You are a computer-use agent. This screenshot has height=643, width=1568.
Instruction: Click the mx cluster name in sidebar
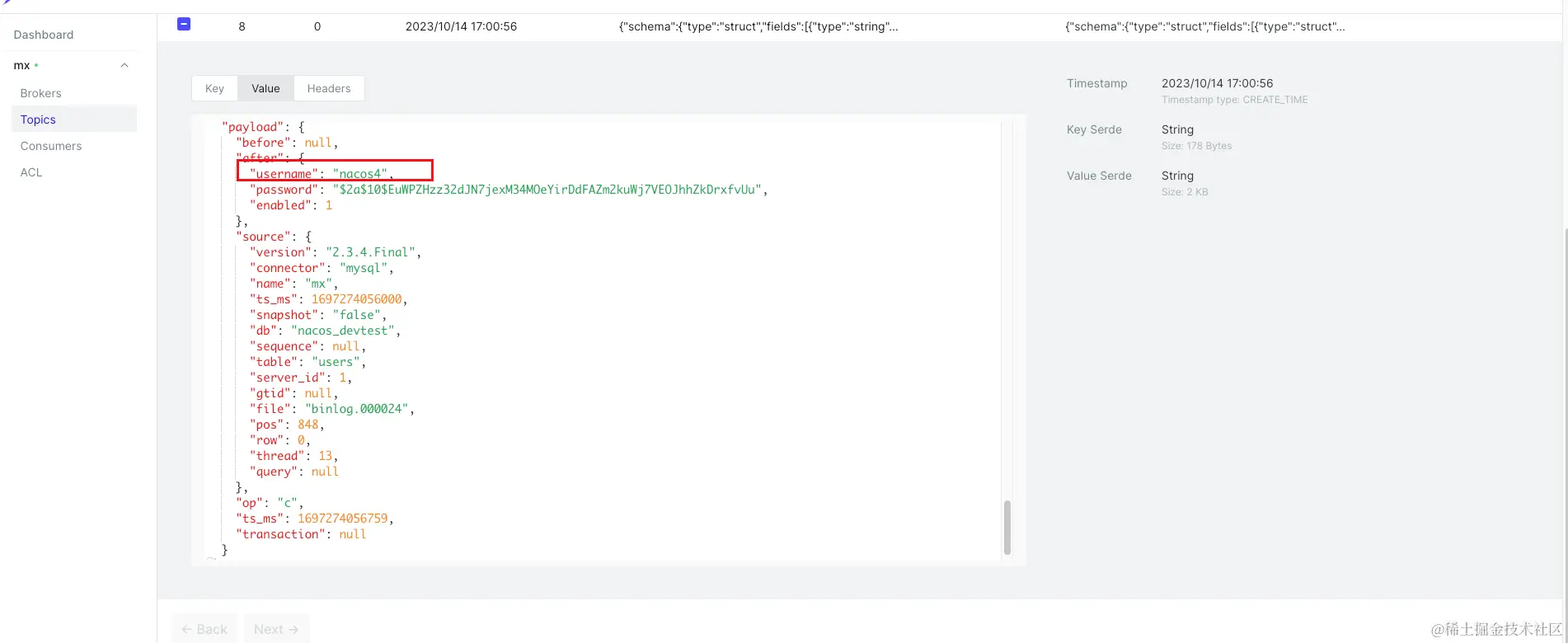click(22, 65)
